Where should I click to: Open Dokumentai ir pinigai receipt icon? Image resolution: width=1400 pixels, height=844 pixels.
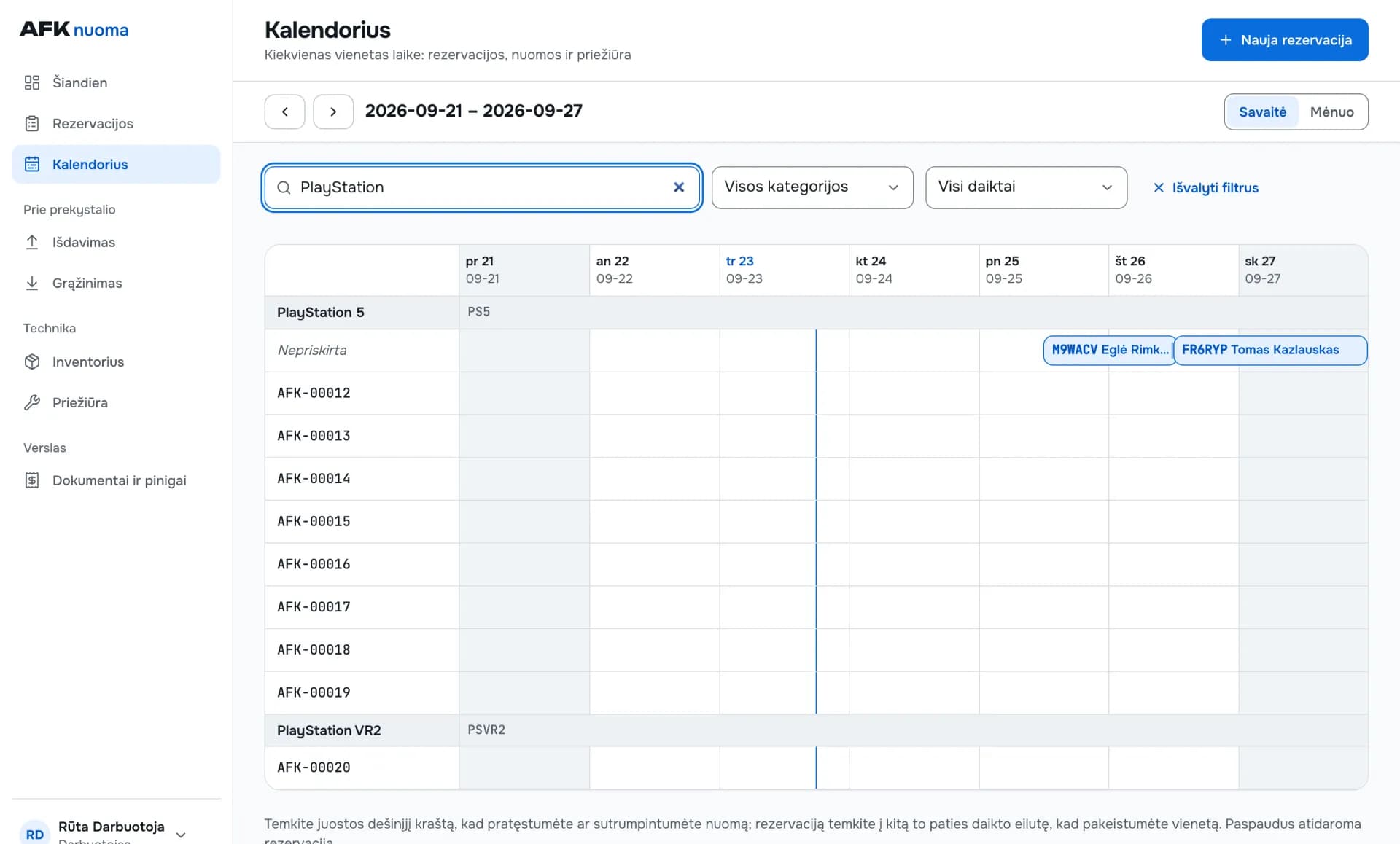coord(32,480)
